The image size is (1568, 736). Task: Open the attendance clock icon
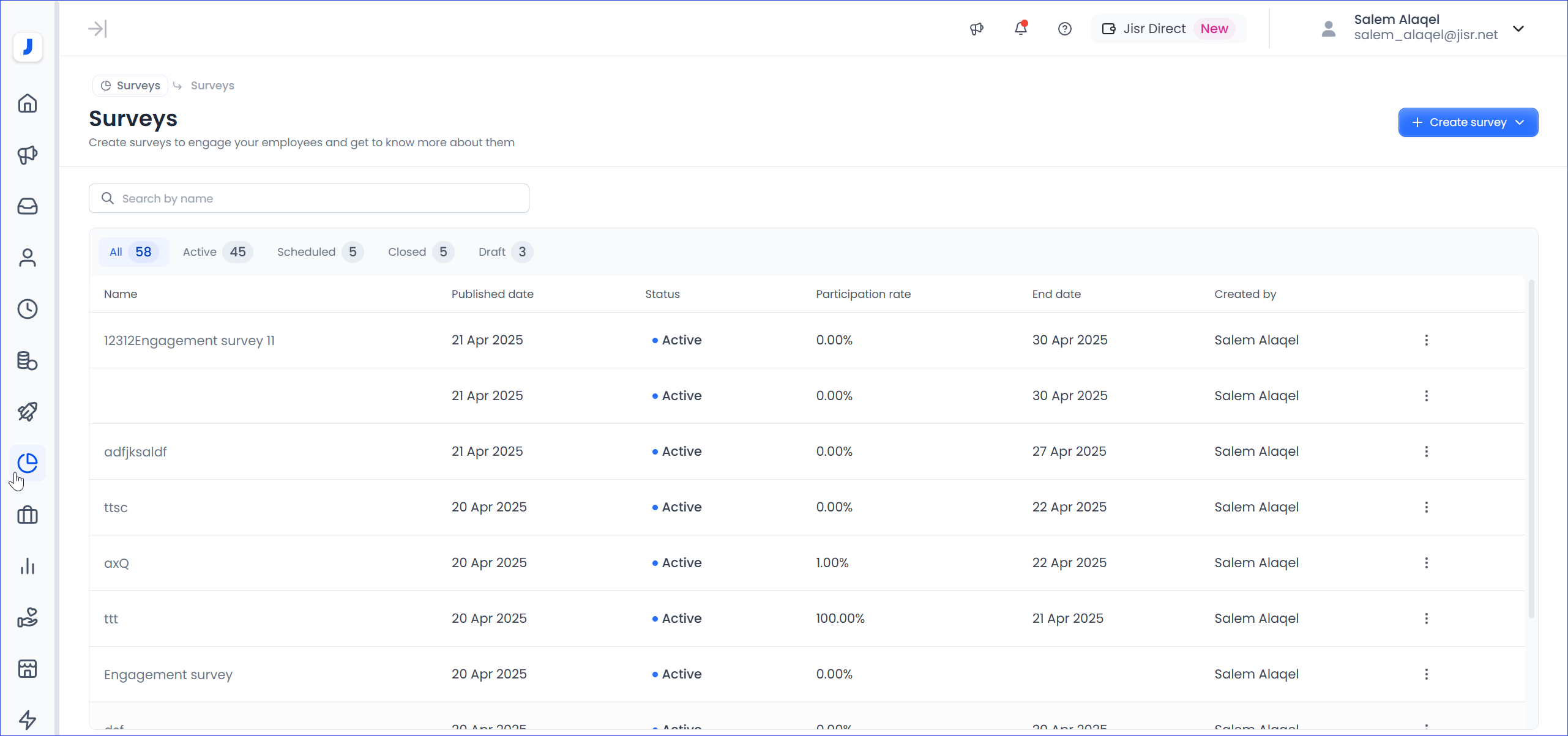click(x=28, y=309)
